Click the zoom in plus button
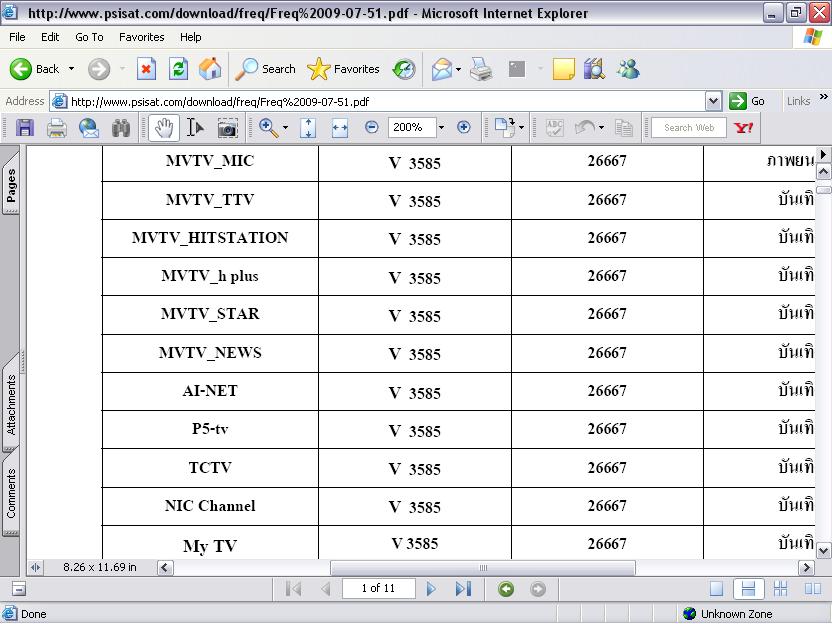 coord(464,127)
